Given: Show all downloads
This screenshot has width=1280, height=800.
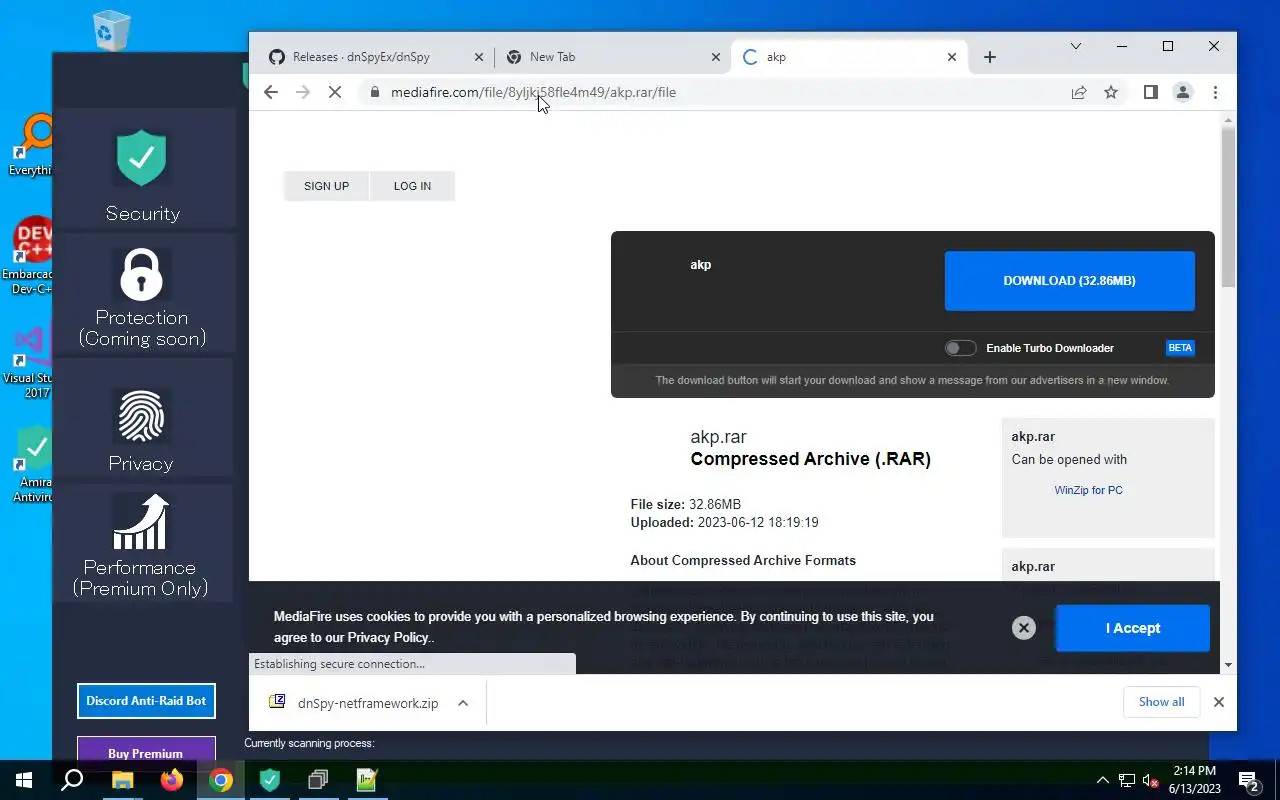Looking at the screenshot, I should point(1161,702).
